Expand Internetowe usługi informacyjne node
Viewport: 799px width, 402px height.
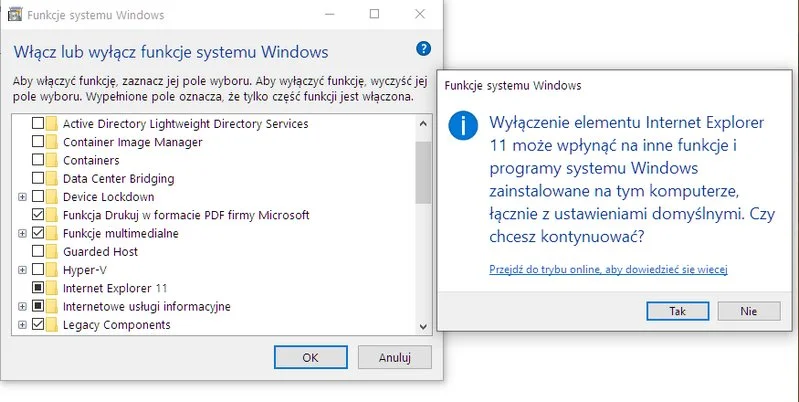pos(22,307)
